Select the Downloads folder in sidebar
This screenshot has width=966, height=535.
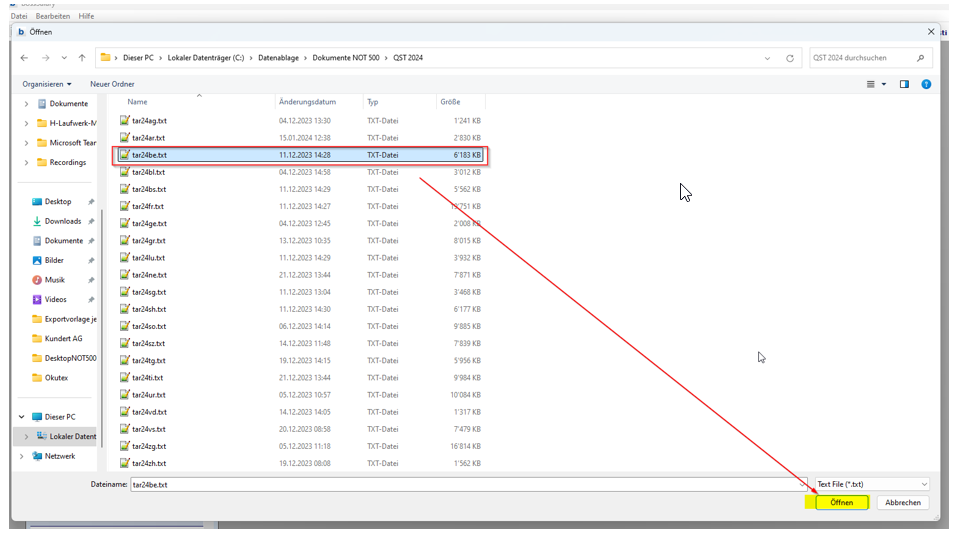click(62, 221)
